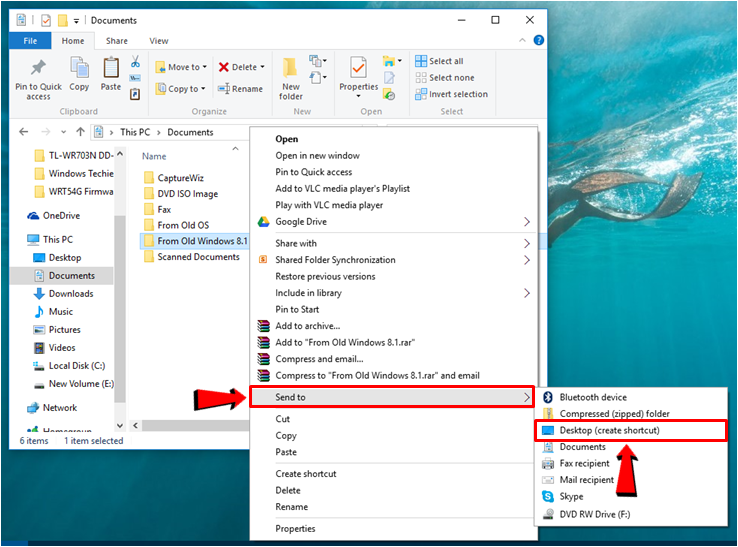Click Desktop (create shortcut) in submenu

pos(609,431)
